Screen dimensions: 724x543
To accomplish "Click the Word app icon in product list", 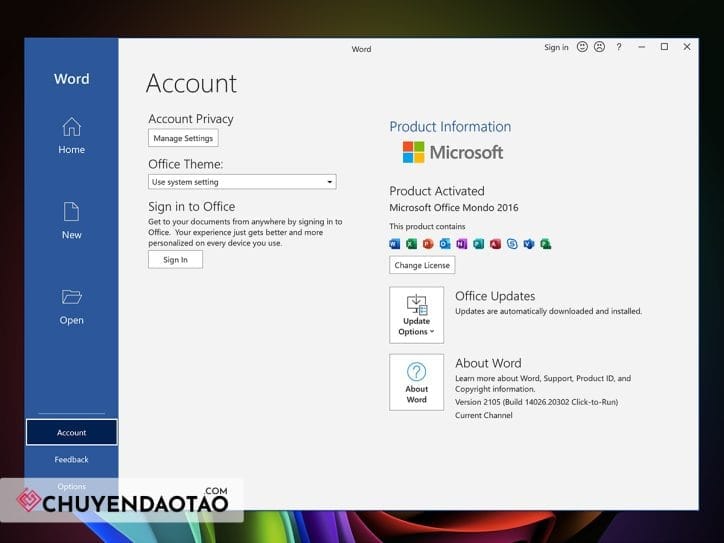I will tap(395, 243).
